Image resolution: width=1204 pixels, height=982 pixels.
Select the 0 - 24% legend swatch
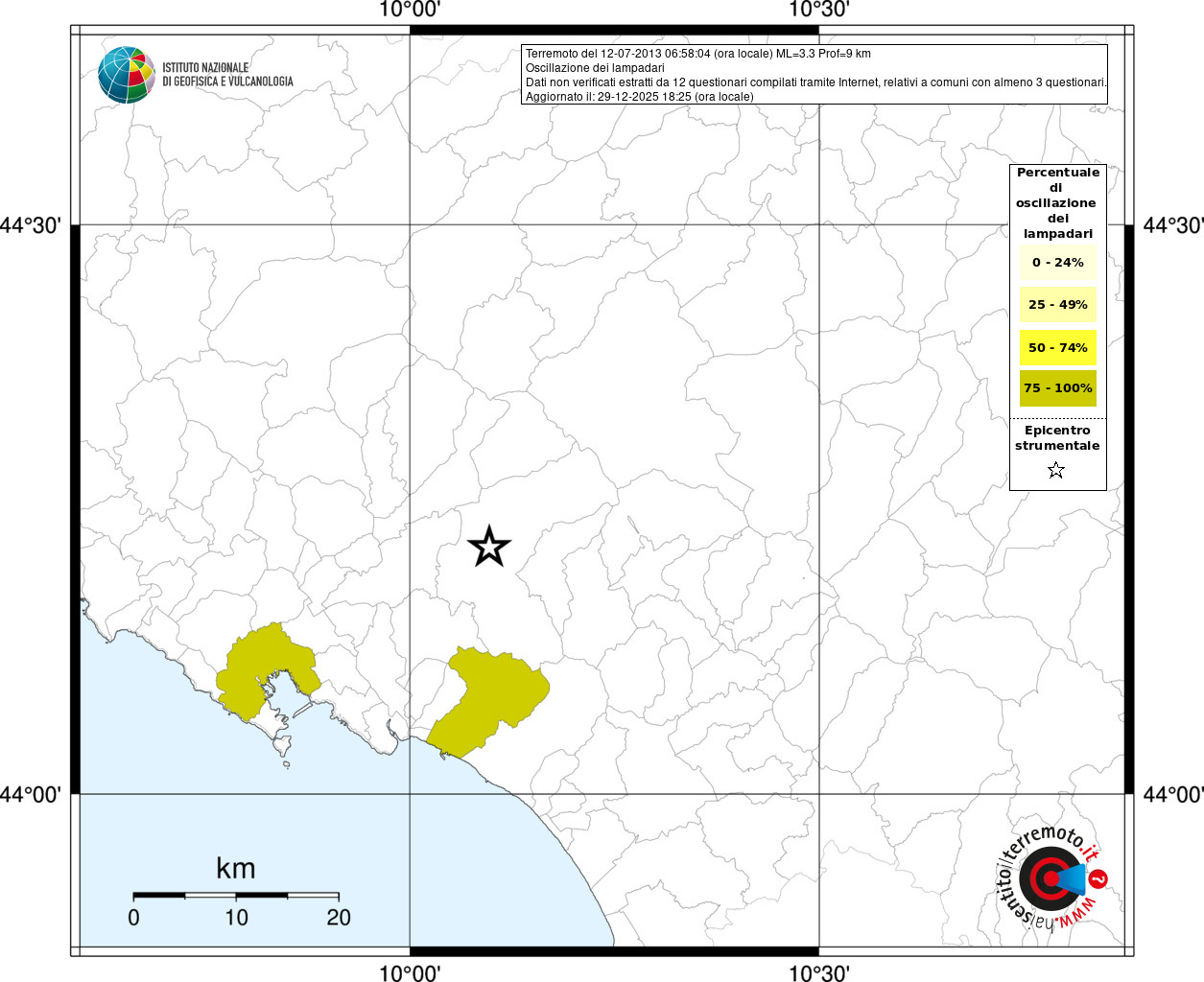(x=1058, y=263)
